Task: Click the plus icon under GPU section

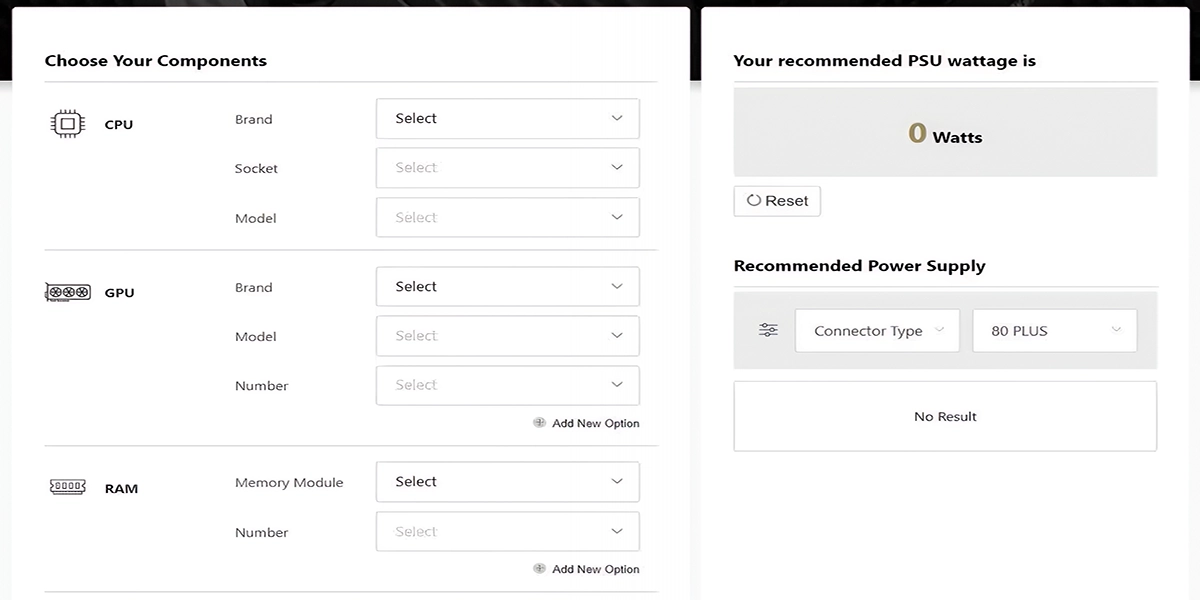Action: point(539,423)
